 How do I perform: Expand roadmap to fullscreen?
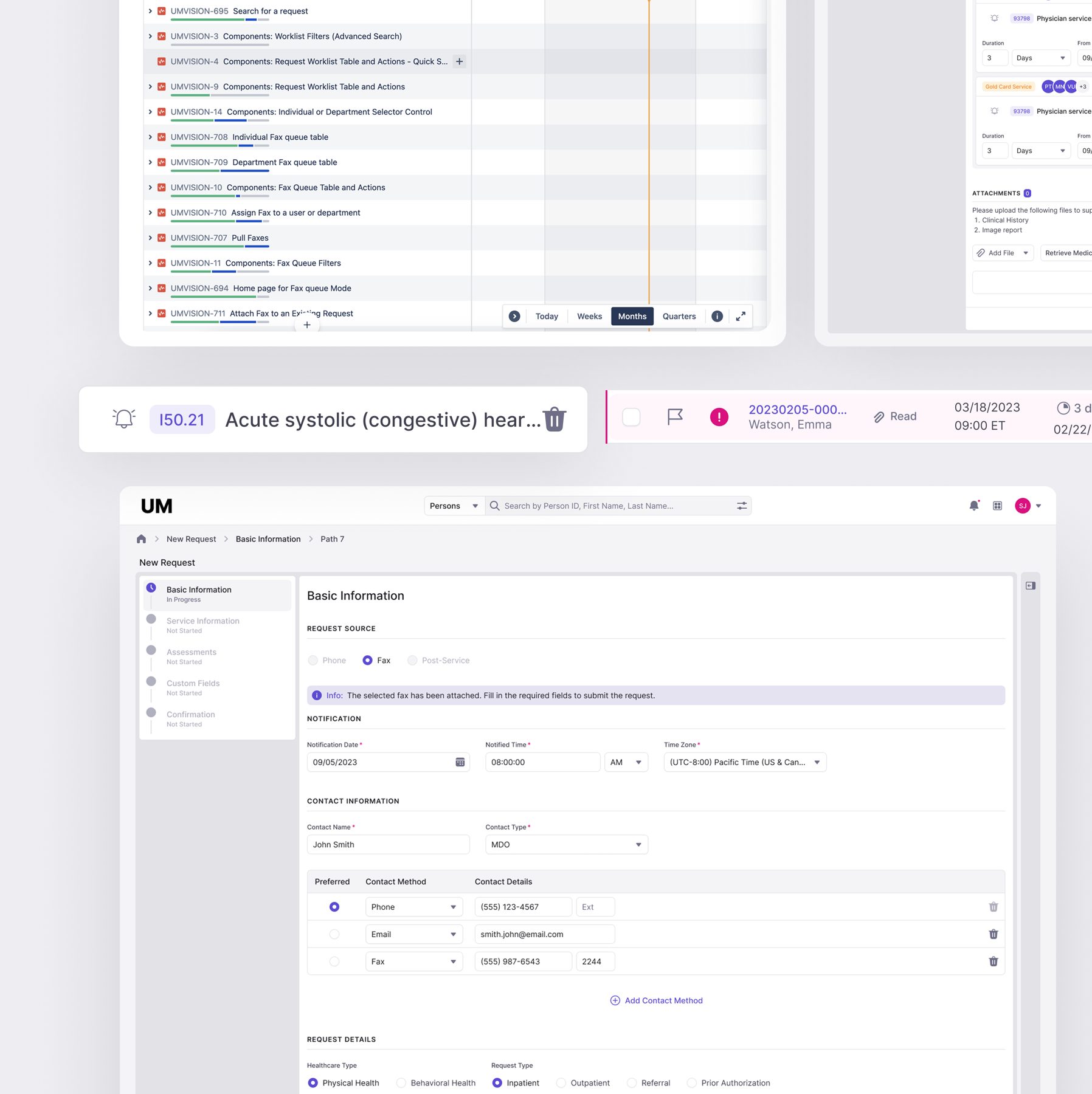click(741, 317)
